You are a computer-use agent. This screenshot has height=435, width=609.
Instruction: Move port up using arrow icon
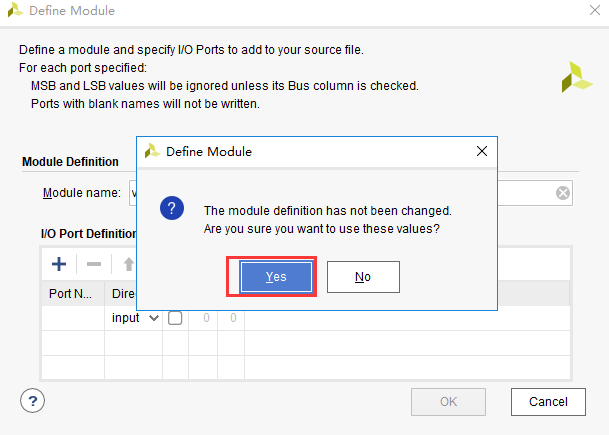tap(127, 264)
